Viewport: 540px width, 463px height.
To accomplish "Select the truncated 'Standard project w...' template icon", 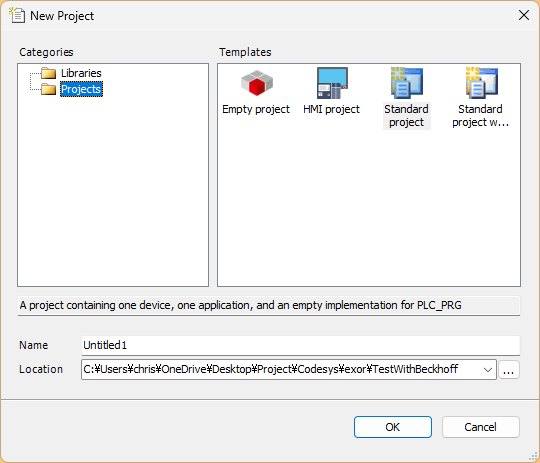I will coord(481,83).
